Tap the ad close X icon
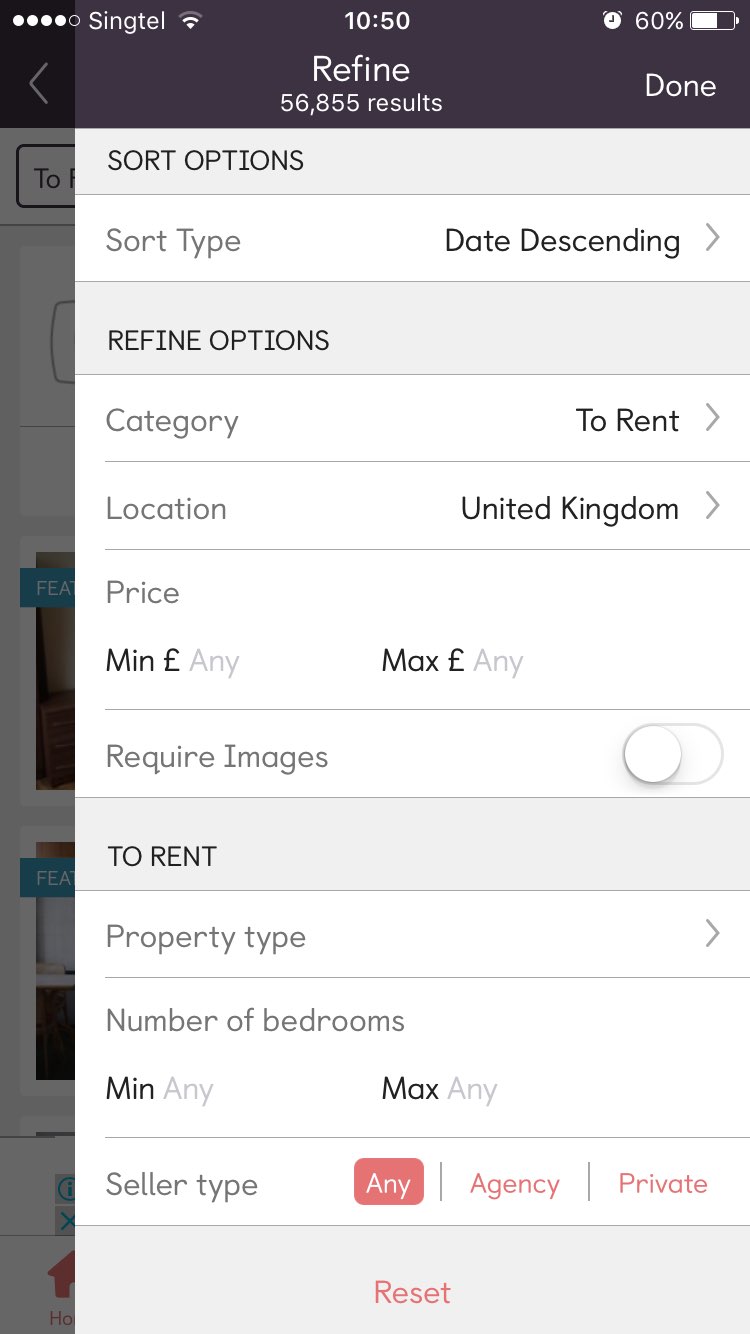 [x=65, y=1220]
